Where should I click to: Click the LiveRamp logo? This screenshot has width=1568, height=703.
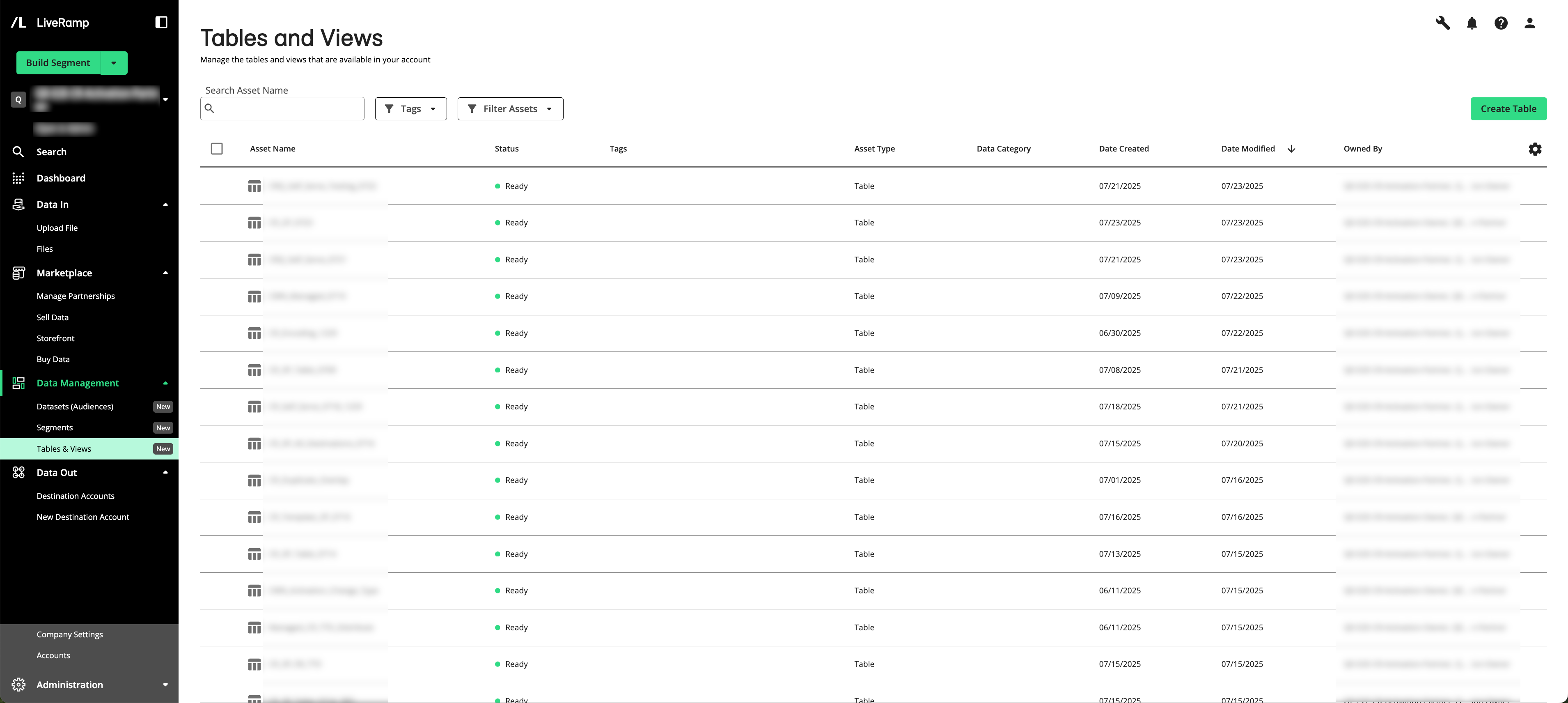tap(50, 23)
